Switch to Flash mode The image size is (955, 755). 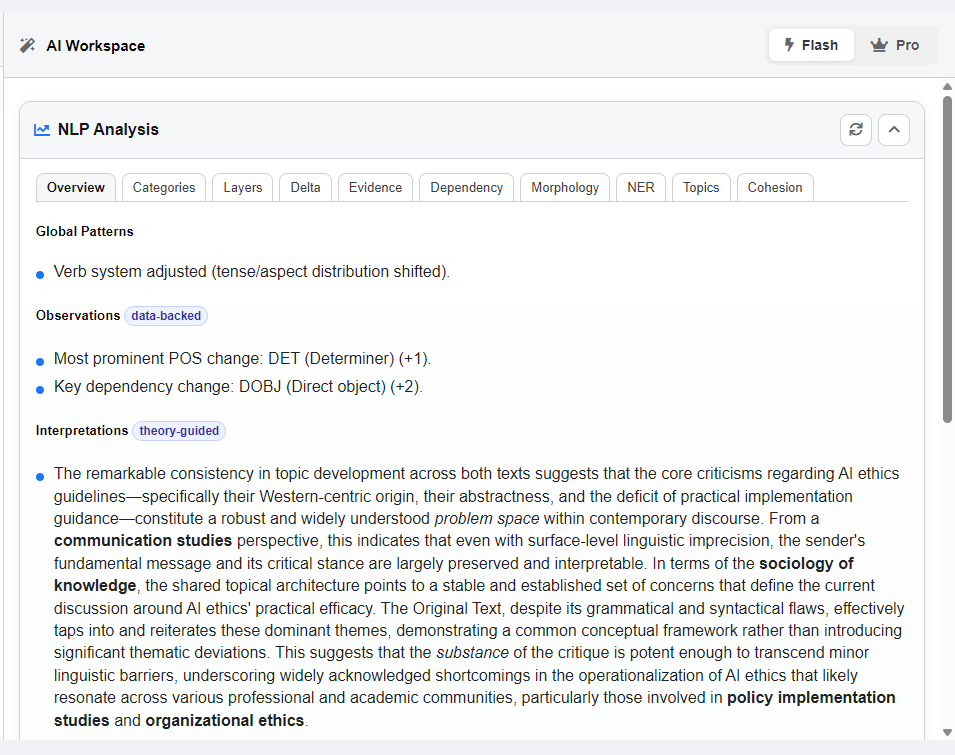(811, 45)
